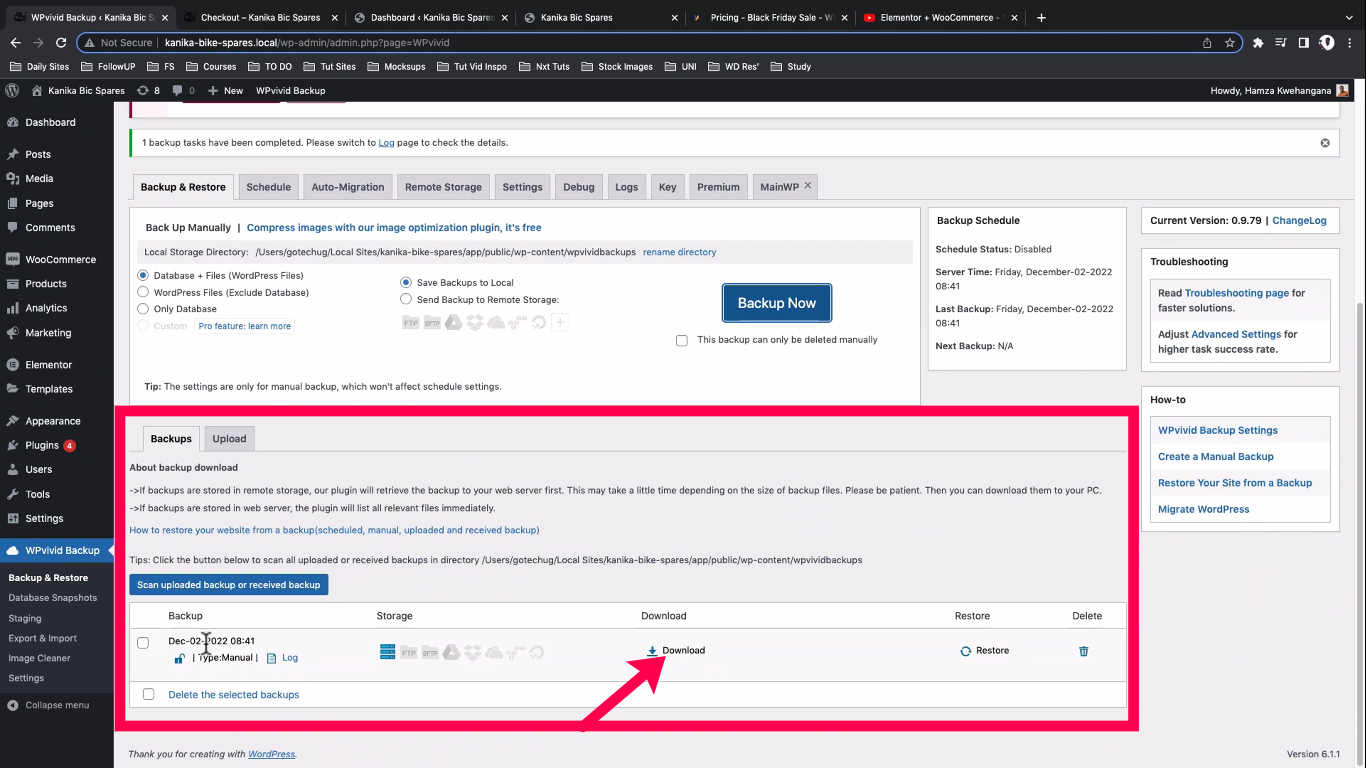Switch to the Schedule tab
Image resolution: width=1366 pixels, height=768 pixels.
click(x=268, y=187)
